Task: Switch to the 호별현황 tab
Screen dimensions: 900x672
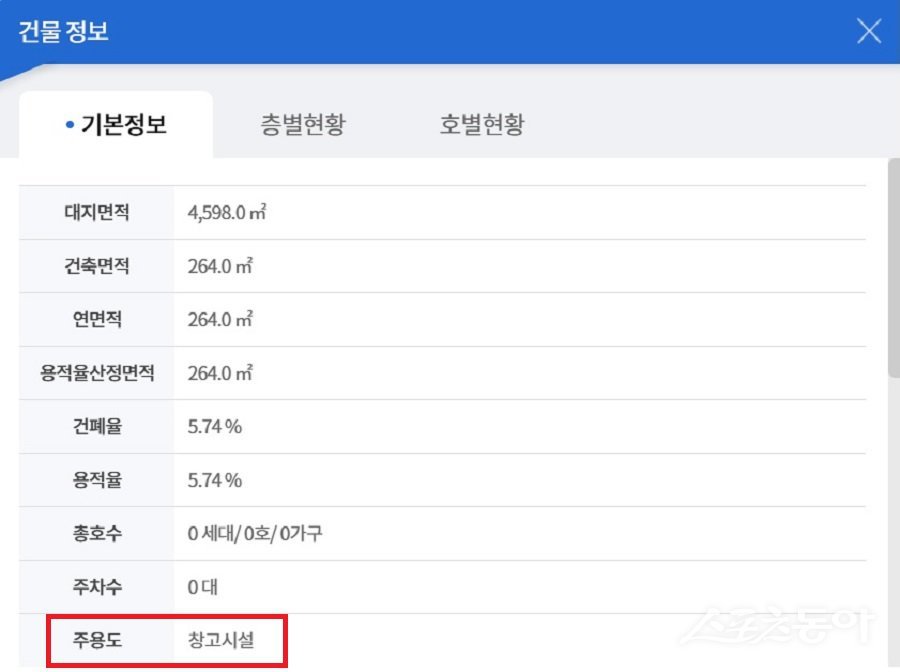Action: [480, 124]
